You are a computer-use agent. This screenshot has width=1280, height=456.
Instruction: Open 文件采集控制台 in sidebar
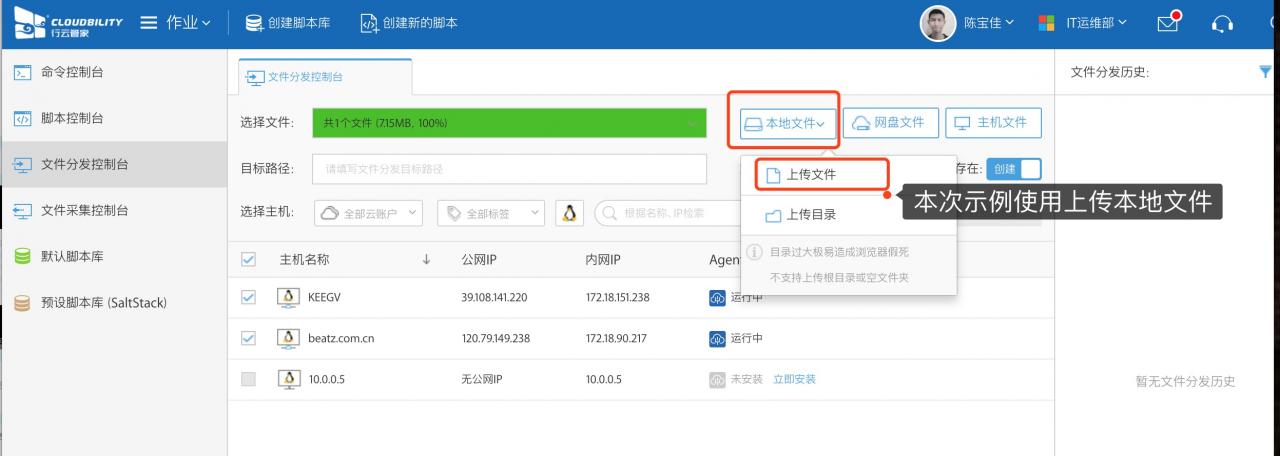pyautogui.click(x=113, y=210)
